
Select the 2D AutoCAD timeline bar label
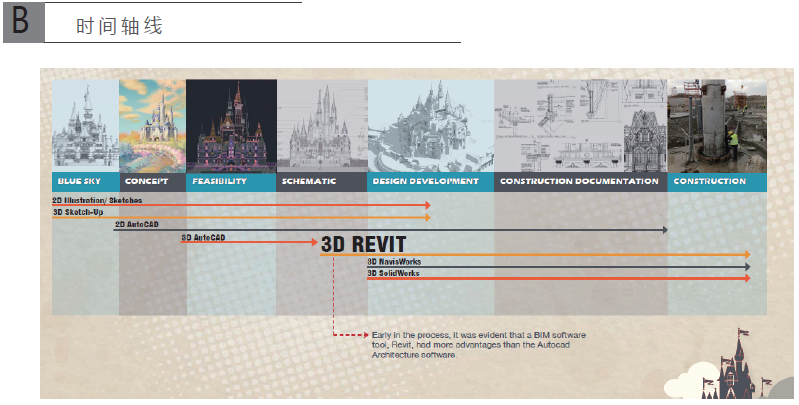point(137,225)
